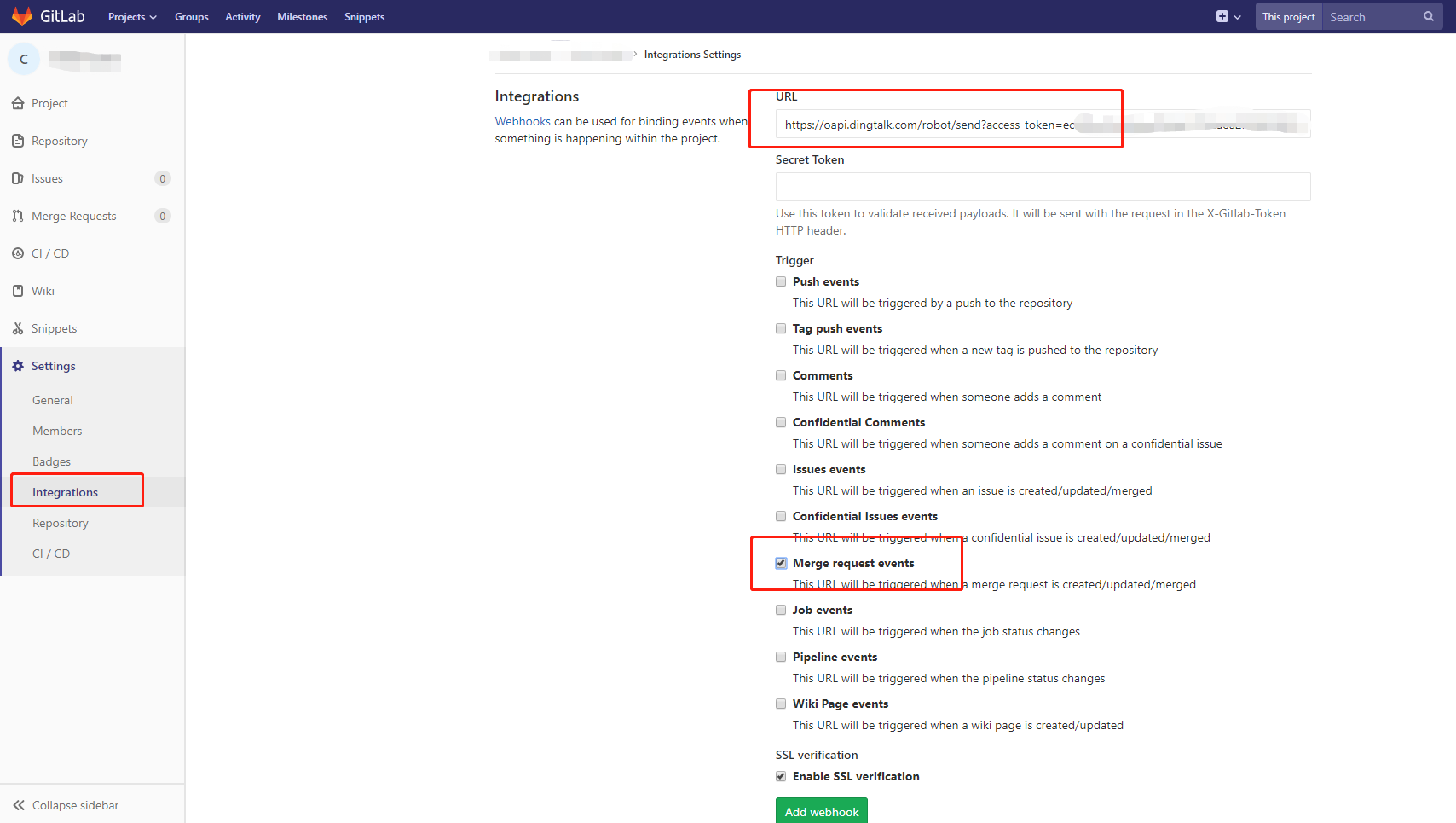Open the Projects dropdown menu
This screenshot has height=823, width=1456.
pyautogui.click(x=132, y=16)
